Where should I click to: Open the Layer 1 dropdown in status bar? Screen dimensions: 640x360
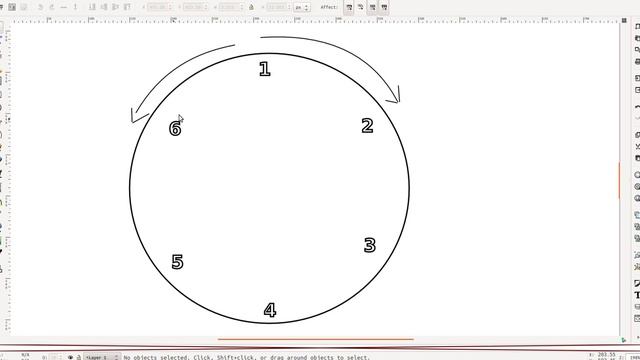pyautogui.click(x=102, y=357)
